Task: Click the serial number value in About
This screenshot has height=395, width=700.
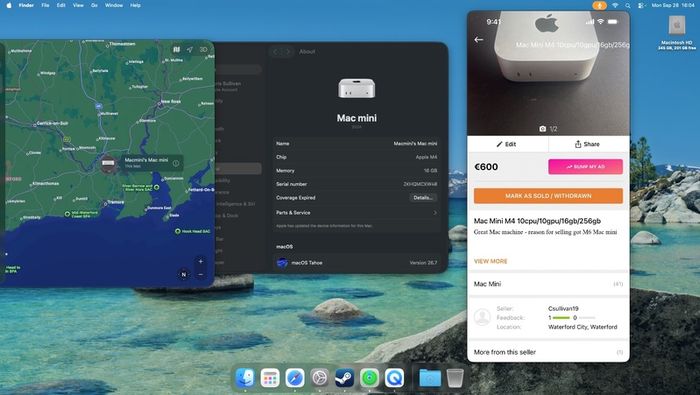Action: pos(420,184)
